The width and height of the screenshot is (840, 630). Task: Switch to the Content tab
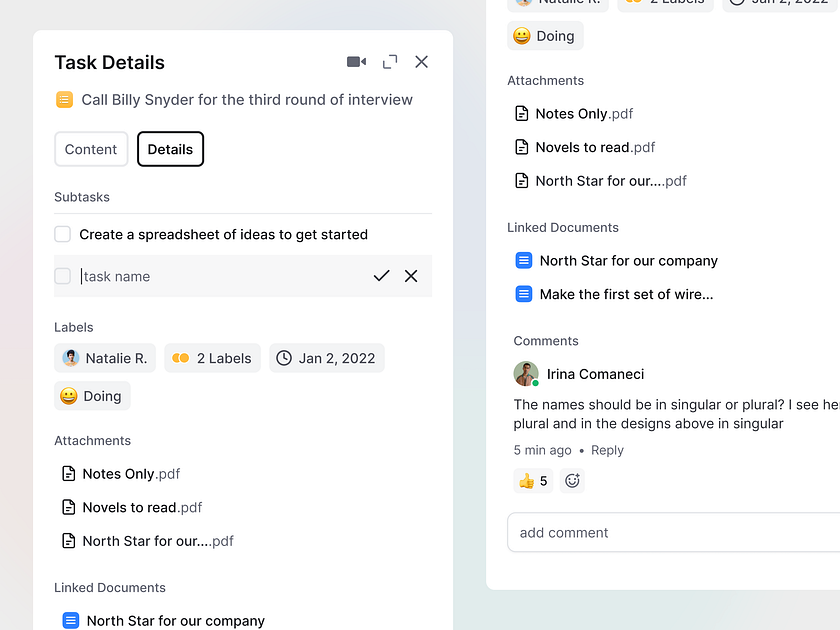[91, 148]
